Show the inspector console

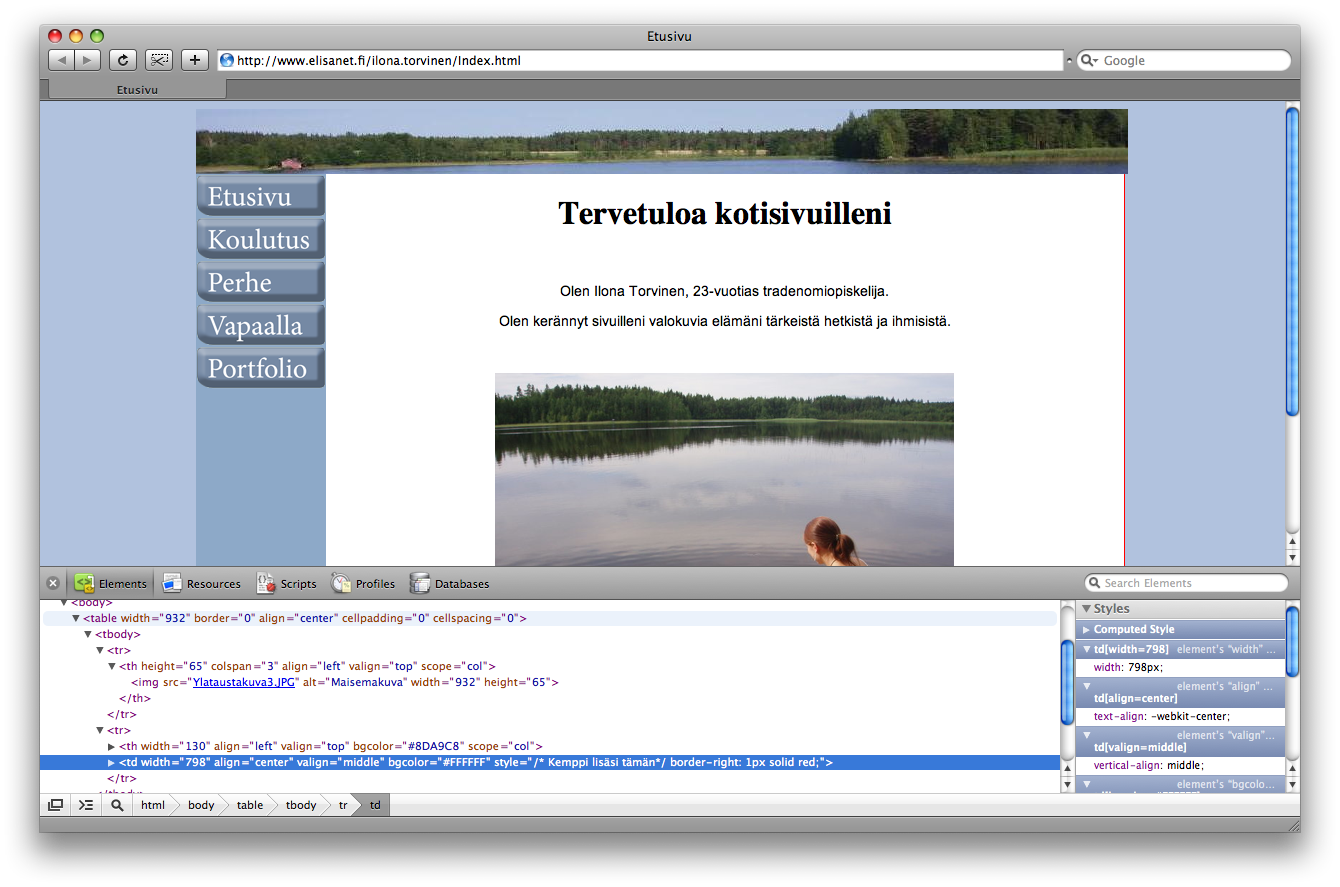[86, 805]
